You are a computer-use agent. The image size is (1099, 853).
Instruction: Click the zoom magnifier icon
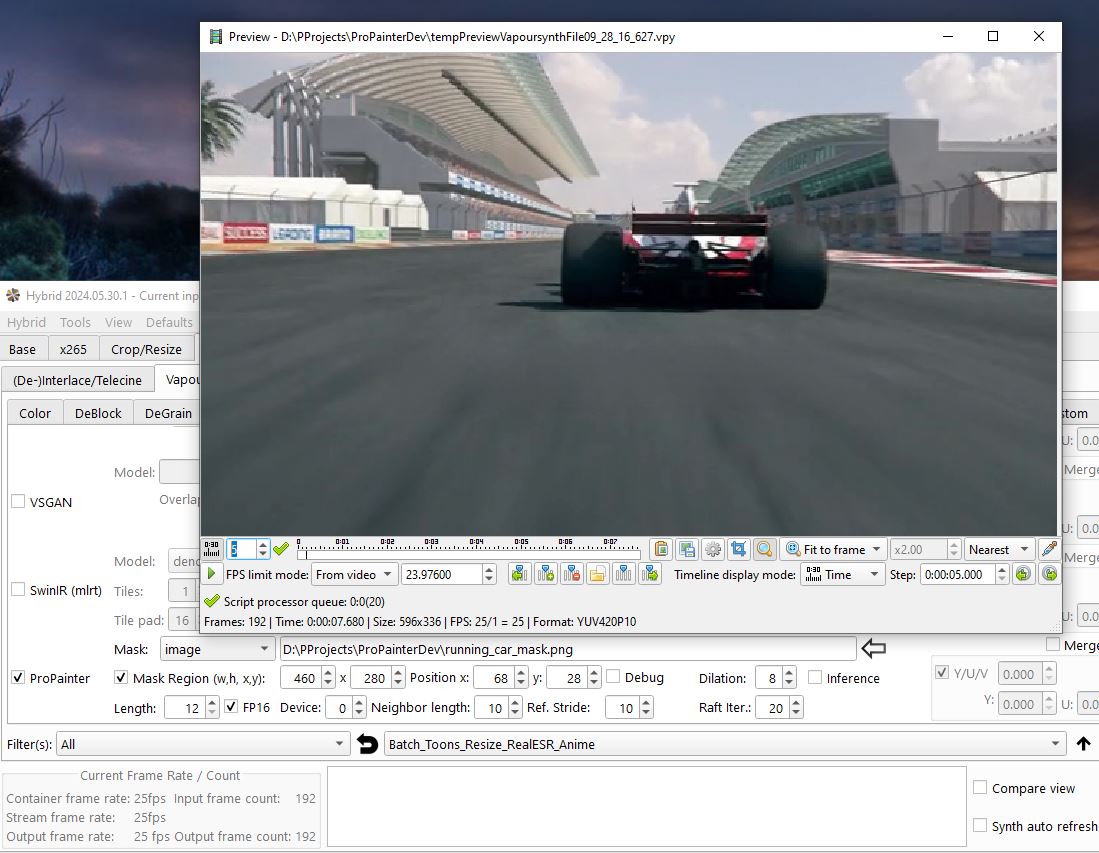[x=764, y=549]
